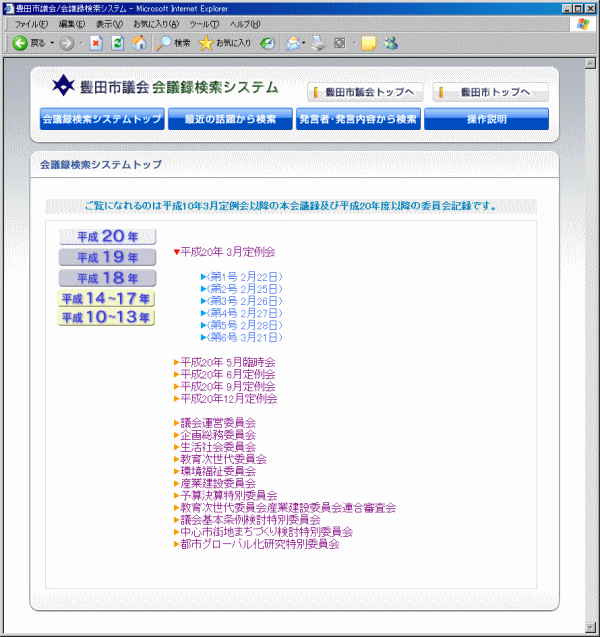Open 第5号 2月28日 record
The image size is (600, 637).
tap(242, 325)
